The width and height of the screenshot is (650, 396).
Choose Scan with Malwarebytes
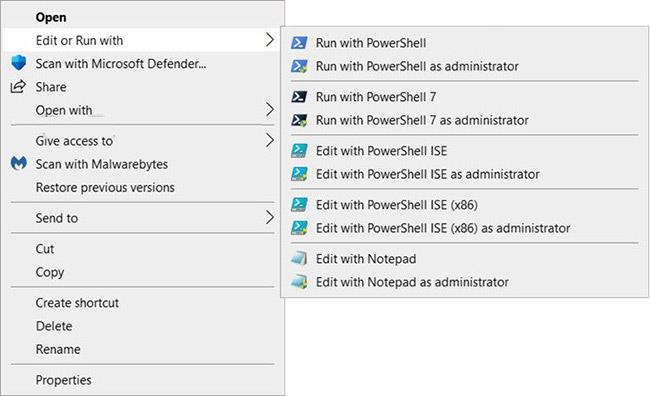[143, 164]
